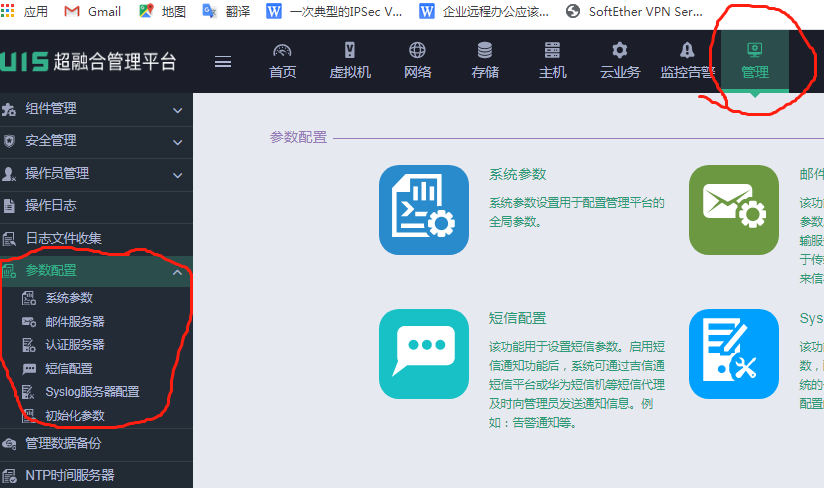Screen dimensions: 824x488
Task: Open the 主机 host server icon
Action: coord(552,50)
